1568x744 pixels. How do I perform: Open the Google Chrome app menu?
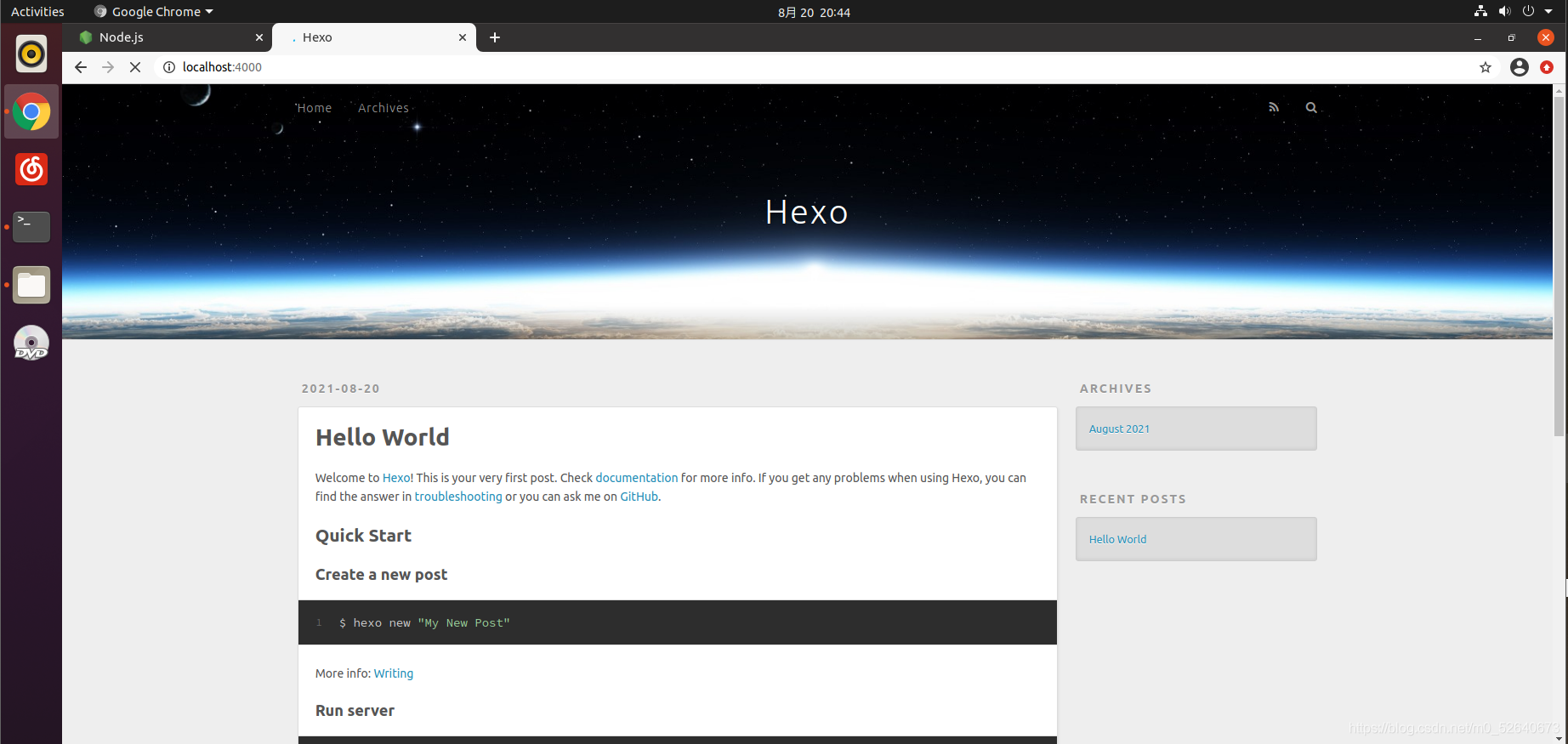point(154,12)
